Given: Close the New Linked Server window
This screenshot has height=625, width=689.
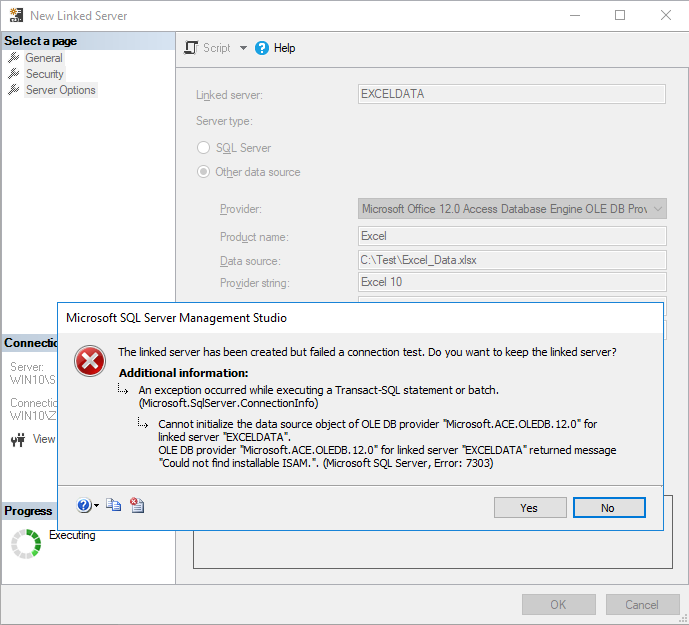Looking at the screenshot, I should coord(666,15).
